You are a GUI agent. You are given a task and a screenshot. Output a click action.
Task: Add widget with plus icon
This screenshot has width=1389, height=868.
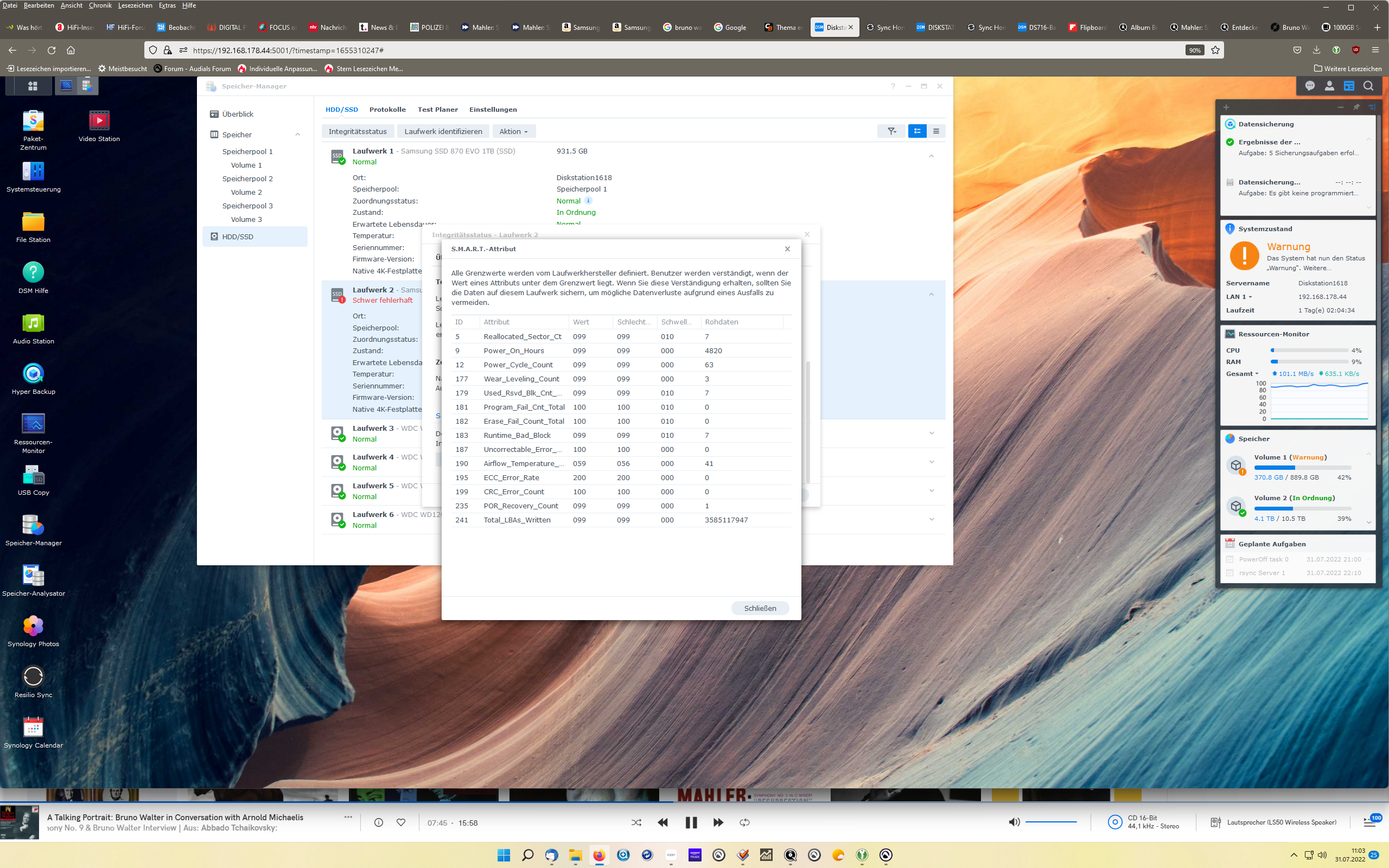(1226, 107)
